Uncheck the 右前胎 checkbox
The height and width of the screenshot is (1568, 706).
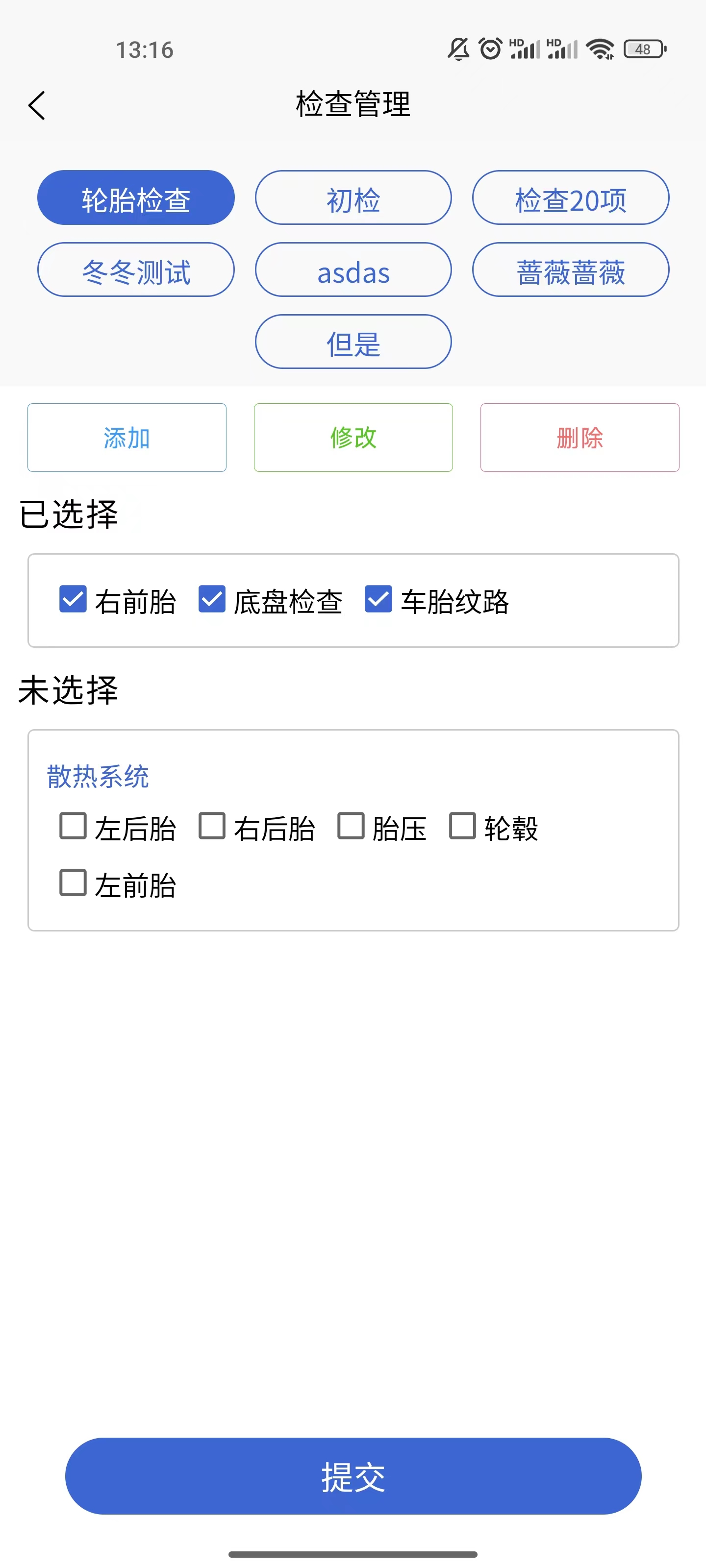tap(73, 599)
